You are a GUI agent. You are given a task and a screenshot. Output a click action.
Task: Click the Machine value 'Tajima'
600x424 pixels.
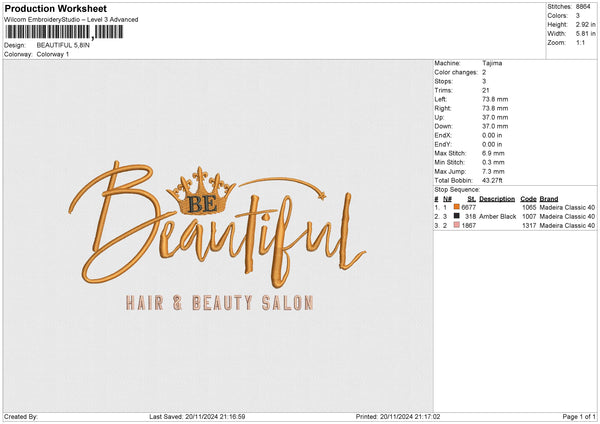pyautogui.click(x=492, y=63)
